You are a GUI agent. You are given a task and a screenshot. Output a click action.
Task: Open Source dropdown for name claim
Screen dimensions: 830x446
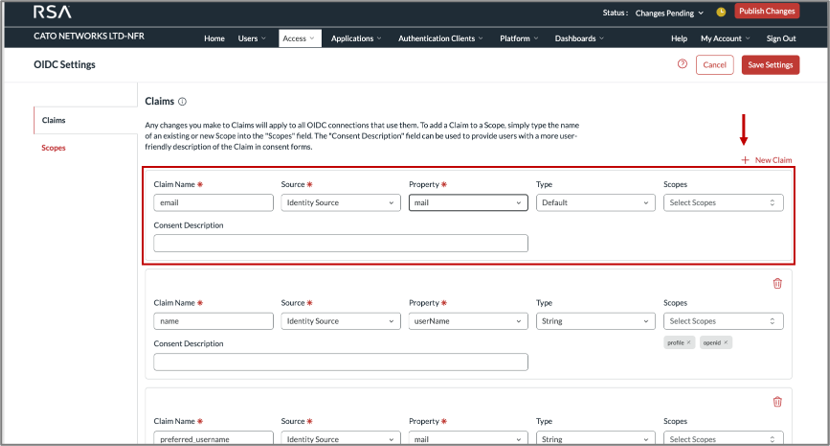[x=340, y=321]
